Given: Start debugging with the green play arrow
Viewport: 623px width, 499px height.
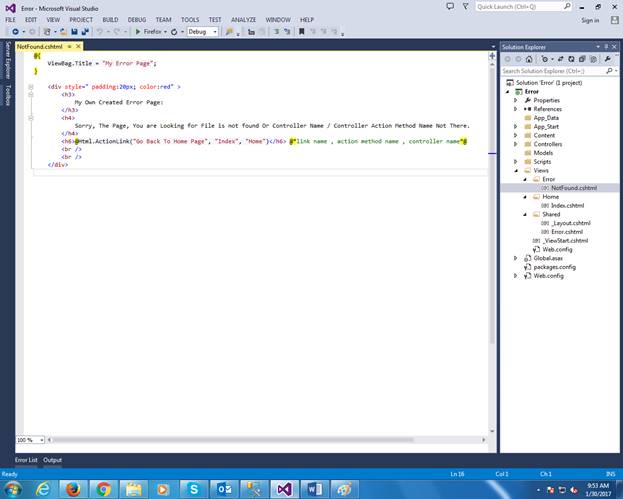Looking at the screenshot, I should click(x=139, y=31).
